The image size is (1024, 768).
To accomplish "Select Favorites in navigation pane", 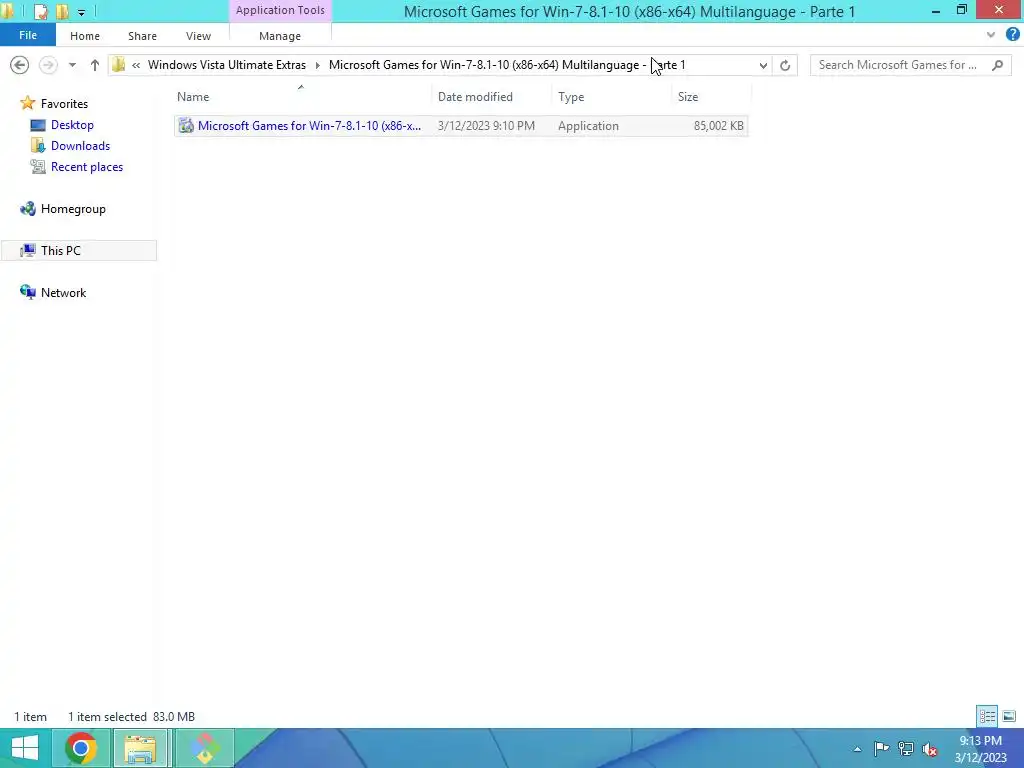I will pos(64,104).
